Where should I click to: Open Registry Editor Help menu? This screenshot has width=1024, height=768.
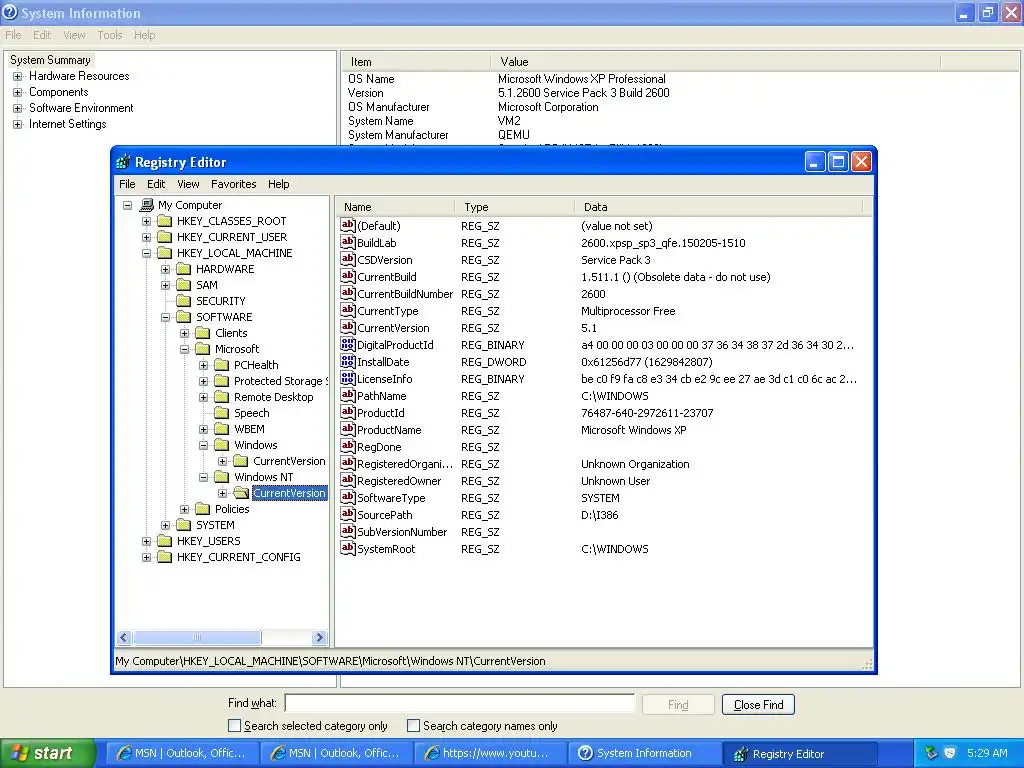click(x=279, y=184)
